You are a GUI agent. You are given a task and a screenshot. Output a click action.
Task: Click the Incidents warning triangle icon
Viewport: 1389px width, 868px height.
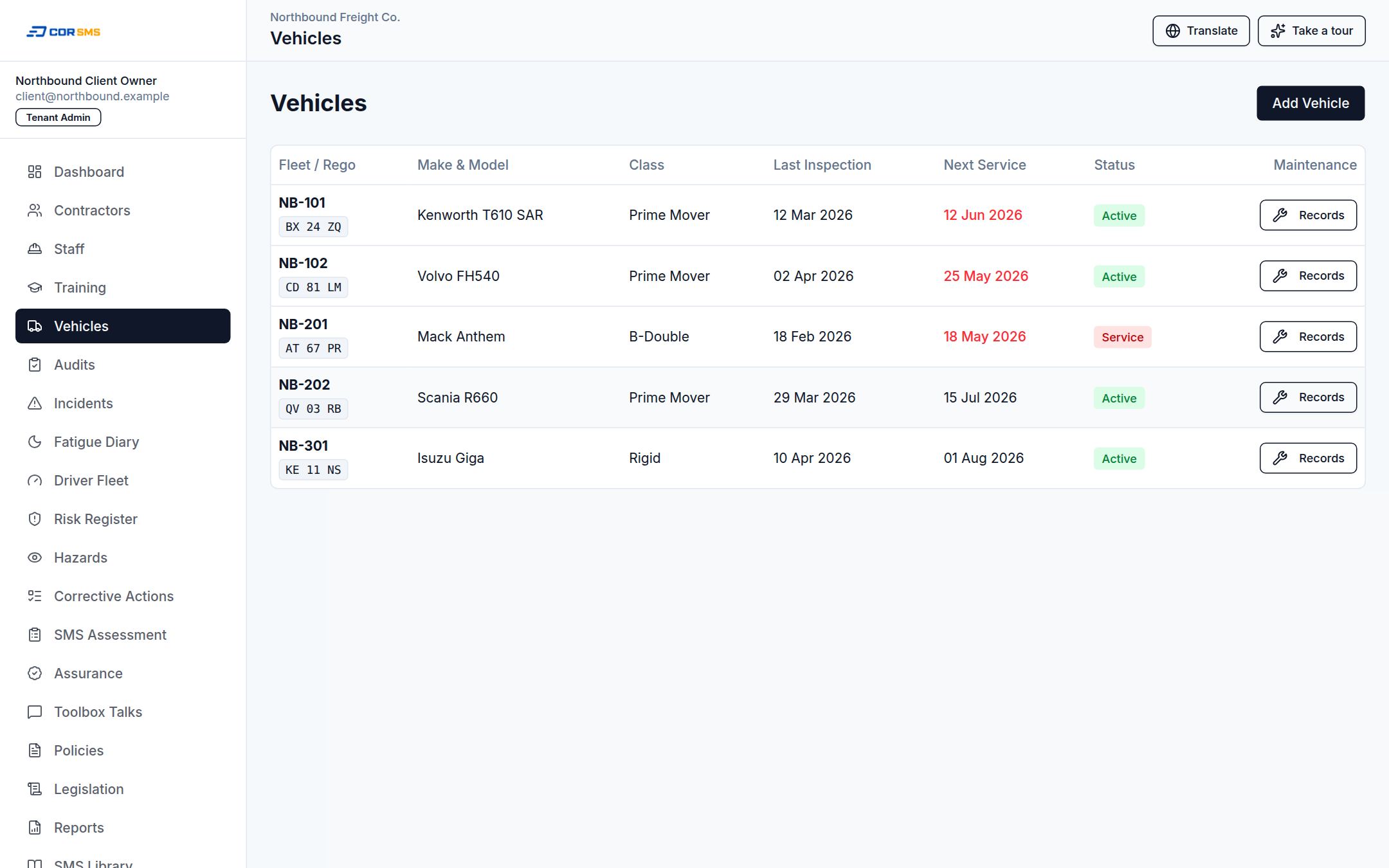[35, 403]
